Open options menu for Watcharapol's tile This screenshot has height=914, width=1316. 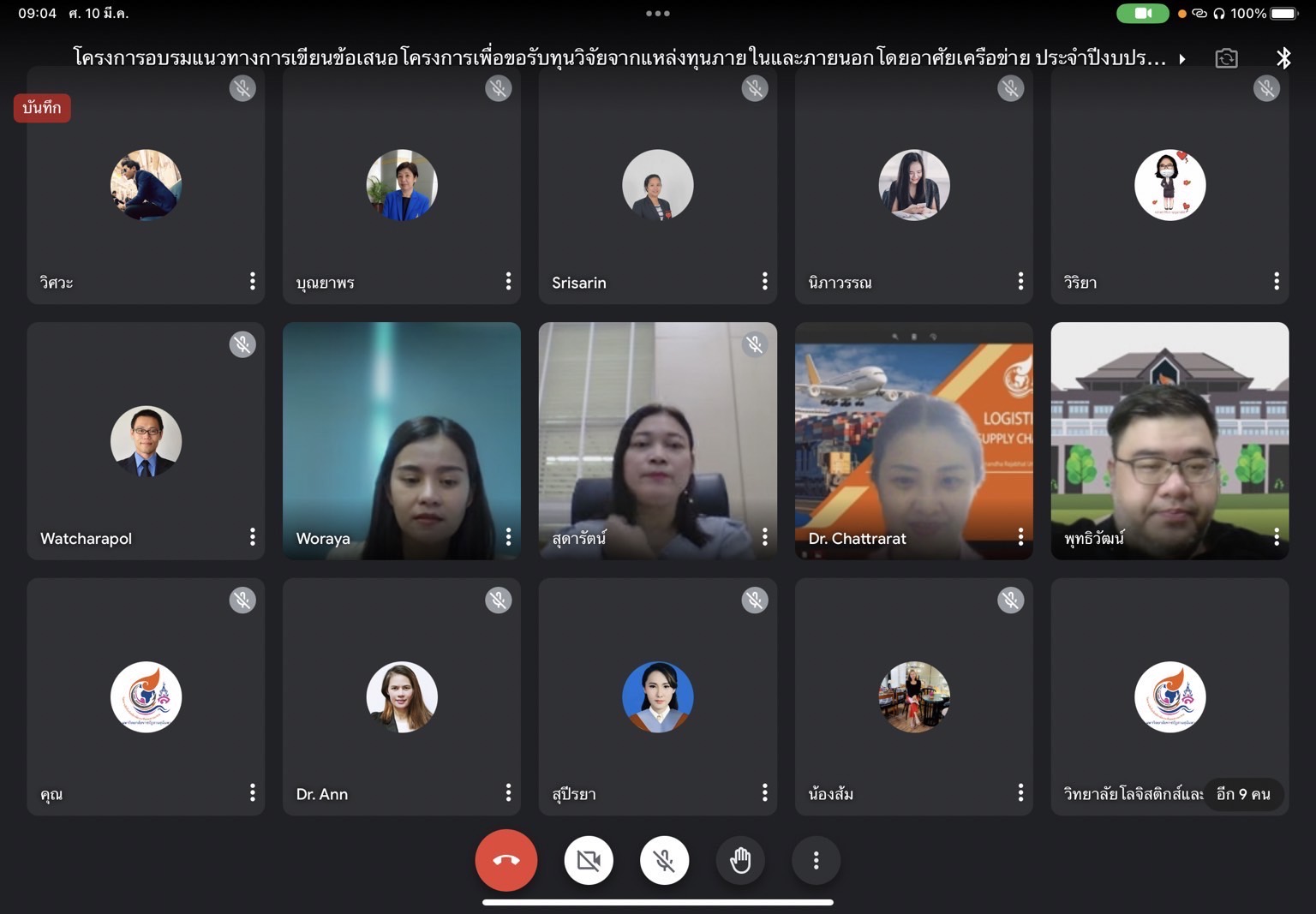[252, 537]
